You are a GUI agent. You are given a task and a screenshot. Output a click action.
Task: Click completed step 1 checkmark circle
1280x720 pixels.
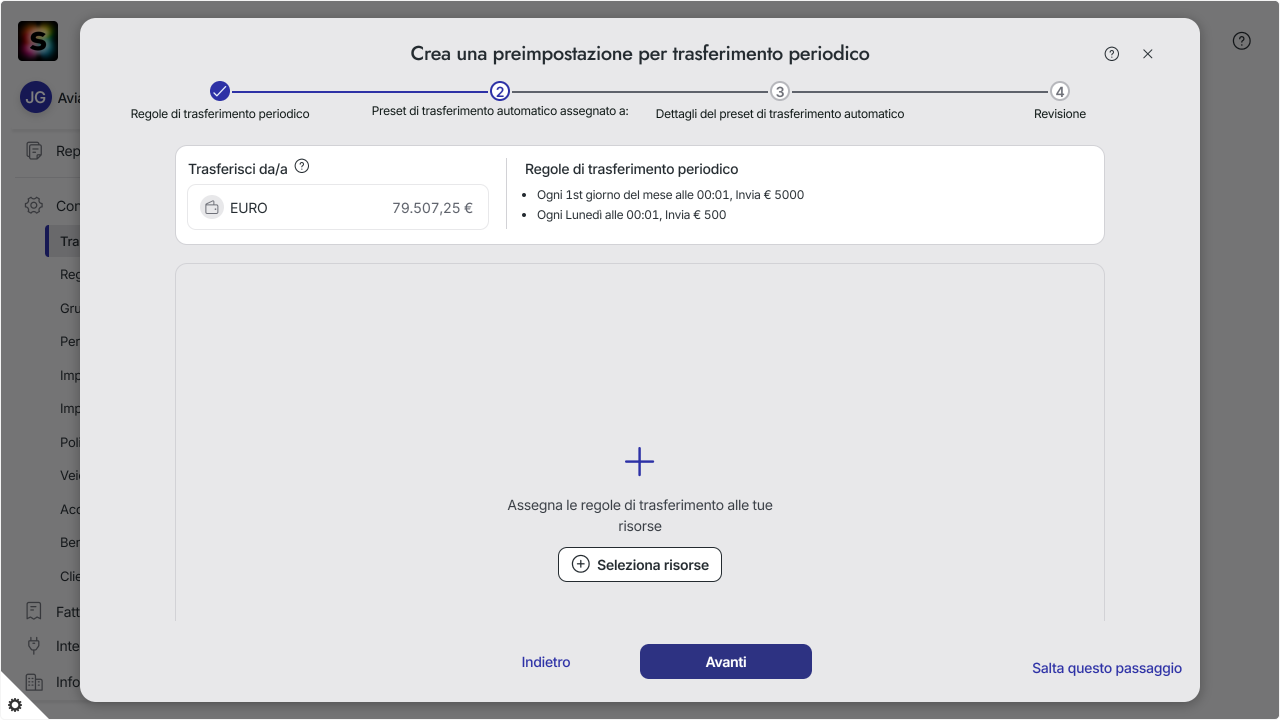220,91
